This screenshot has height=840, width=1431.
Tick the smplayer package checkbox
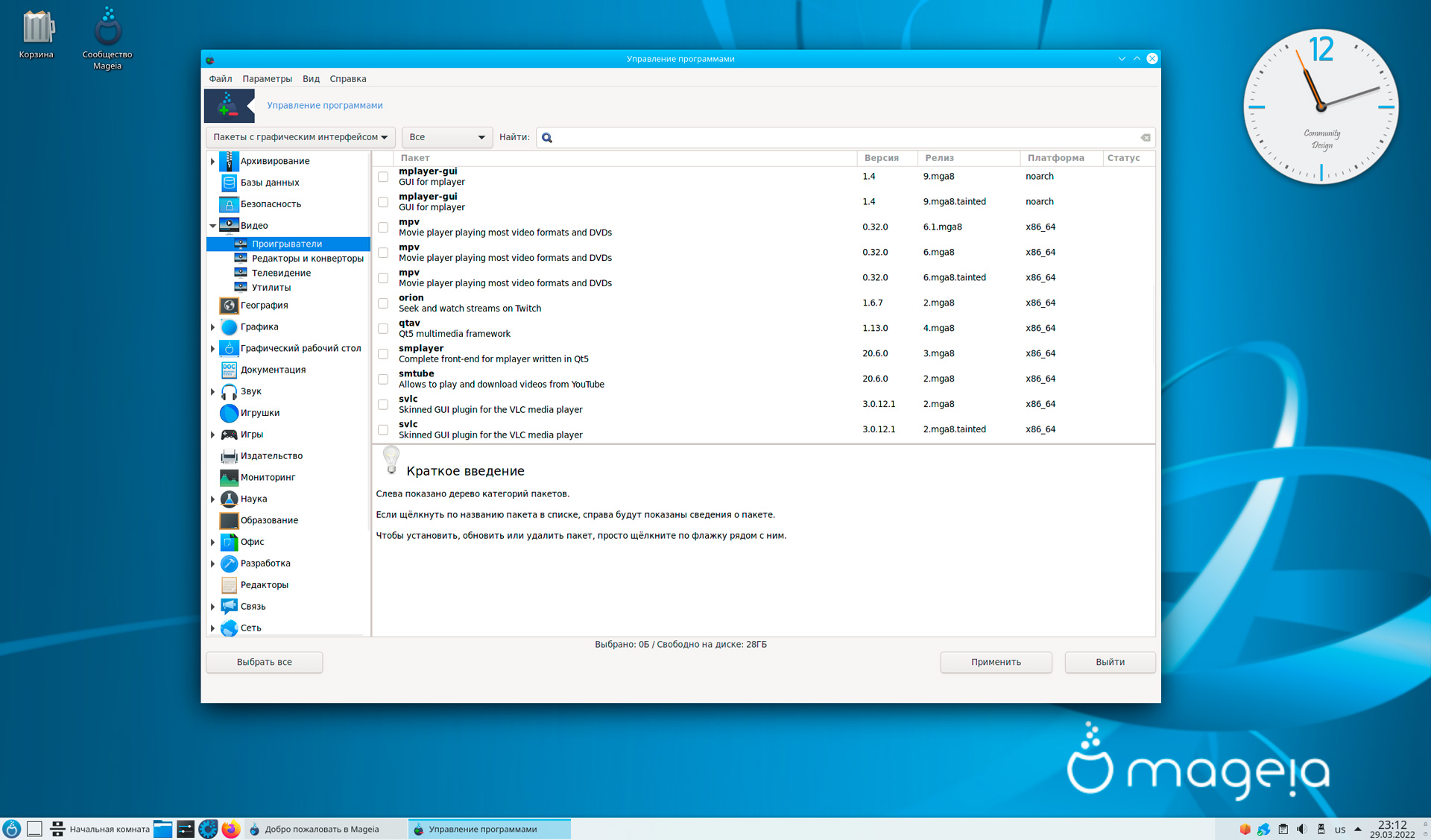(383, 354)
